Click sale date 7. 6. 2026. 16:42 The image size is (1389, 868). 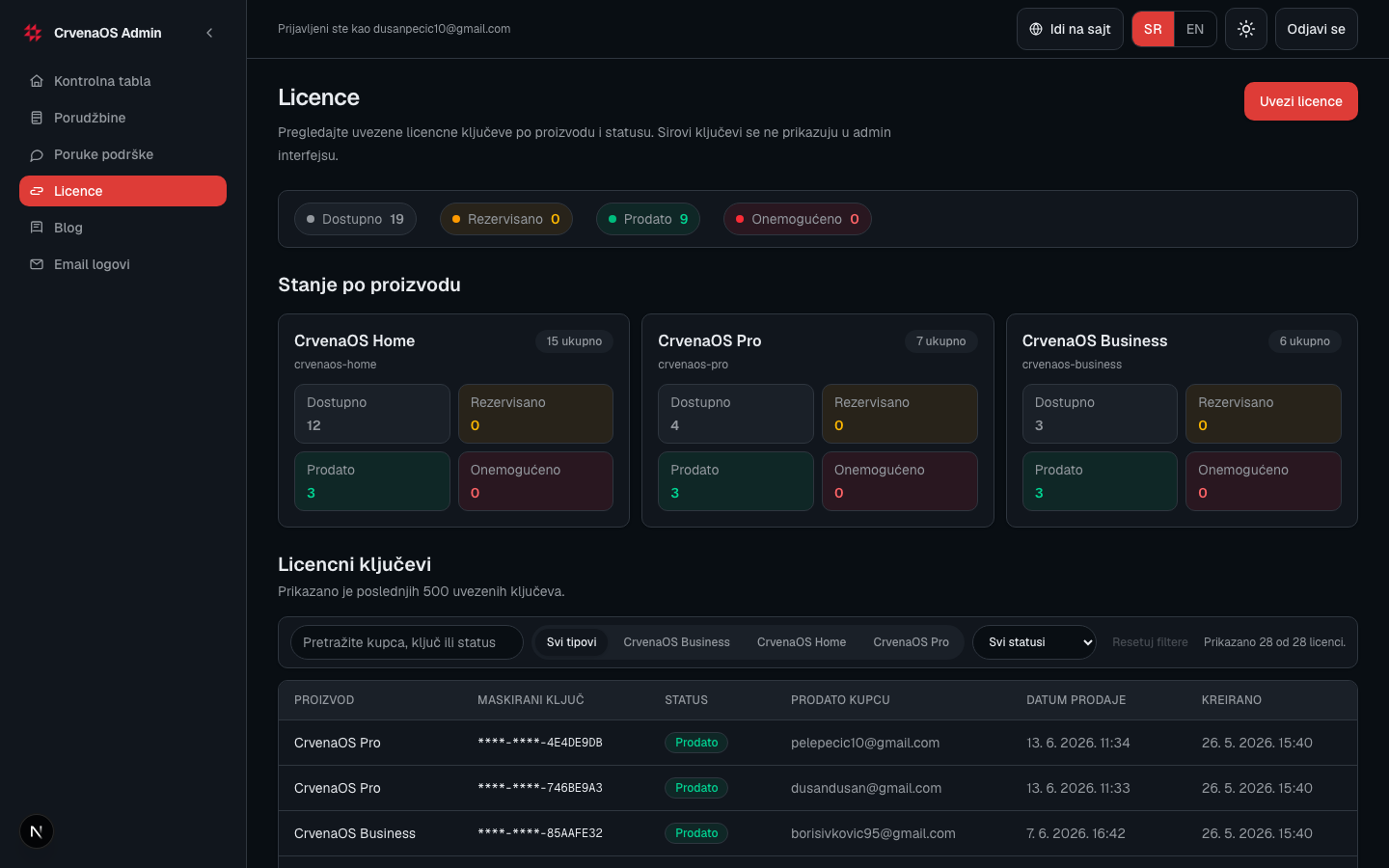tap(1076, 833)
